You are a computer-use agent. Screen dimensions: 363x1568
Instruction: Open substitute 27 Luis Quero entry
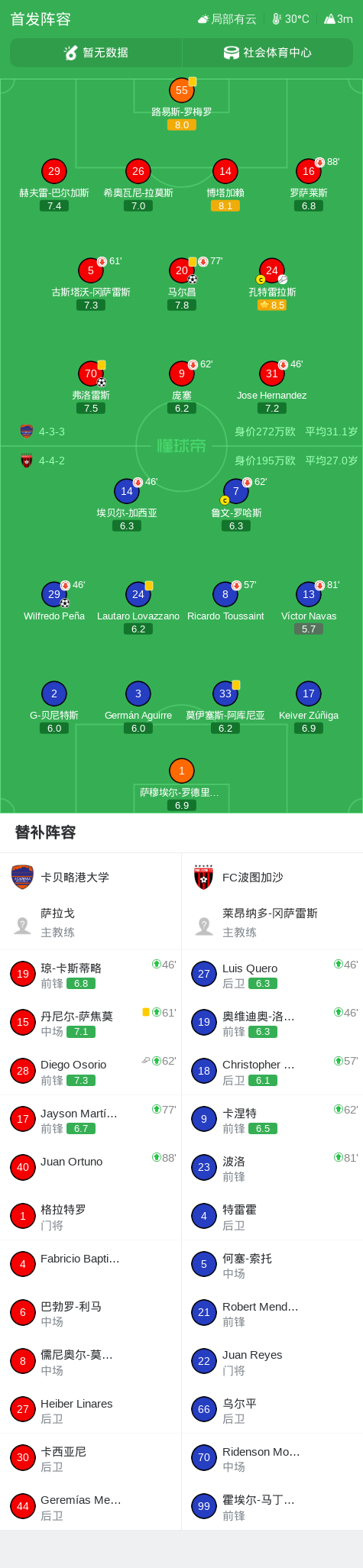(x=272, y=974)
